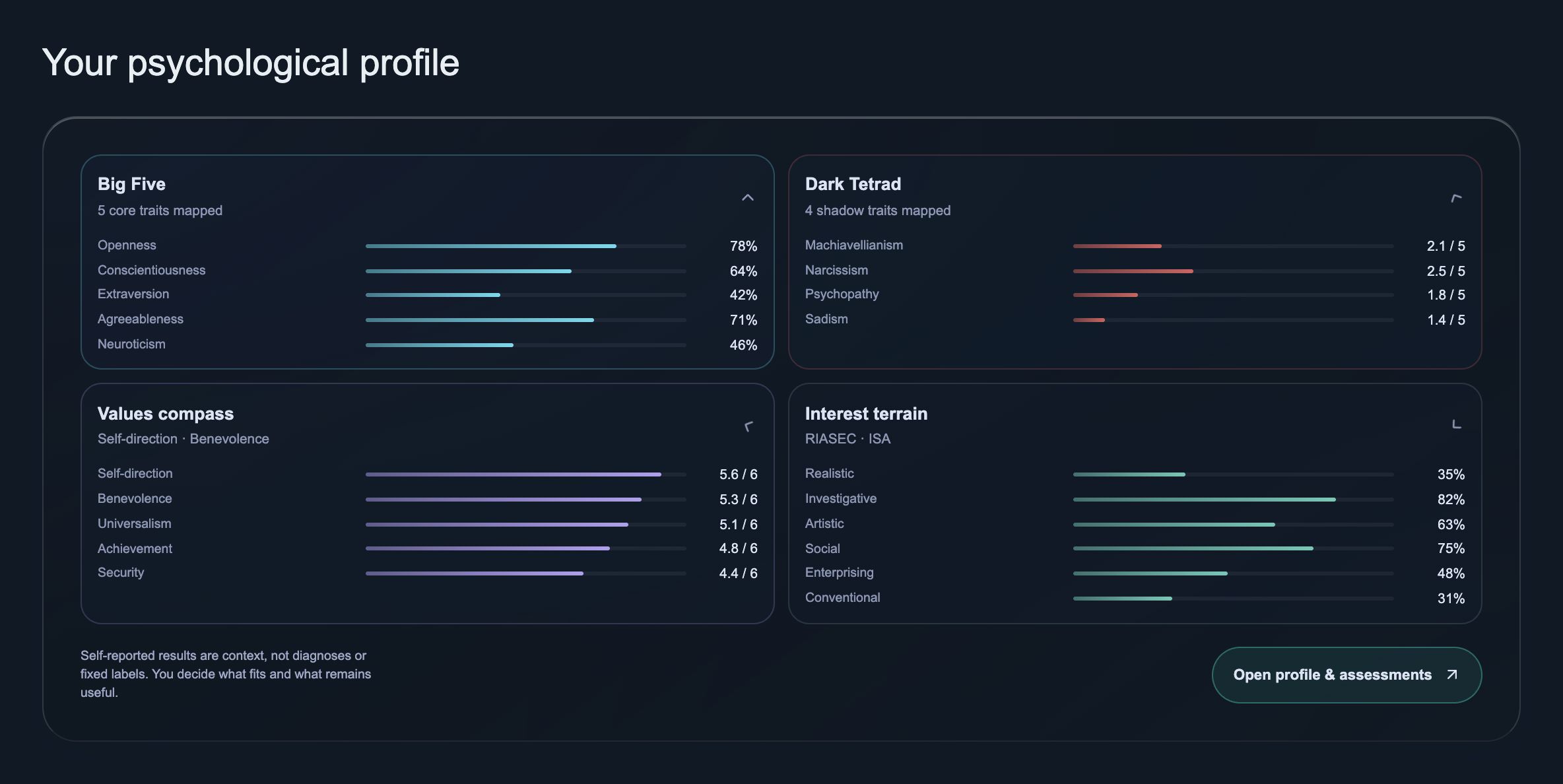
Task: Click the 82% Investigative score
Action: (x=1451, y=500)
